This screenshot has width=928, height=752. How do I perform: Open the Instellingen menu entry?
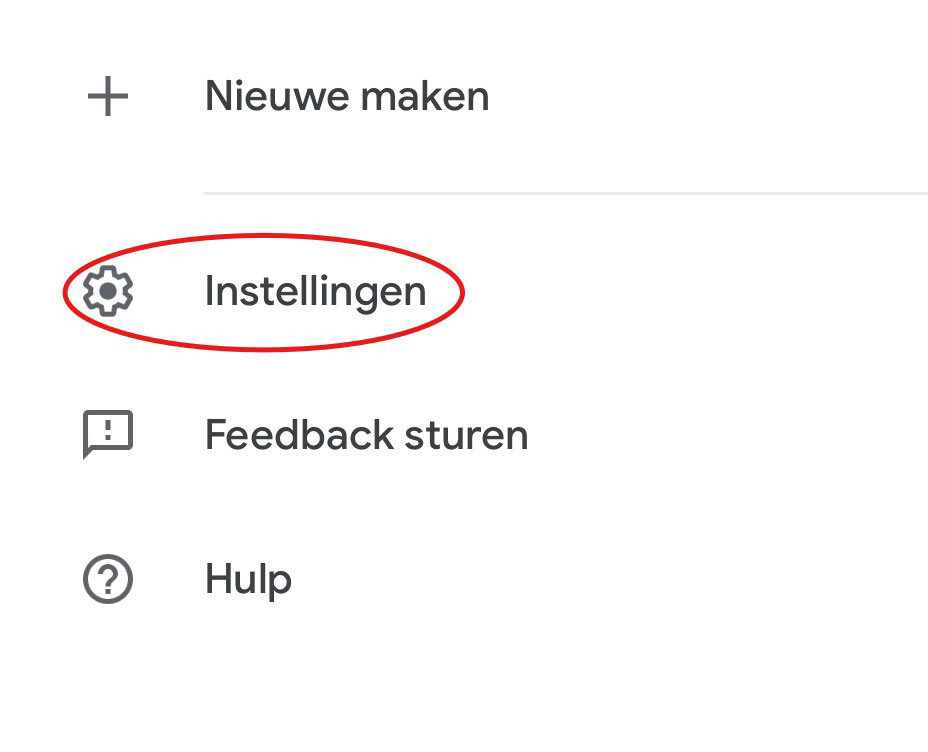(315, 291)
